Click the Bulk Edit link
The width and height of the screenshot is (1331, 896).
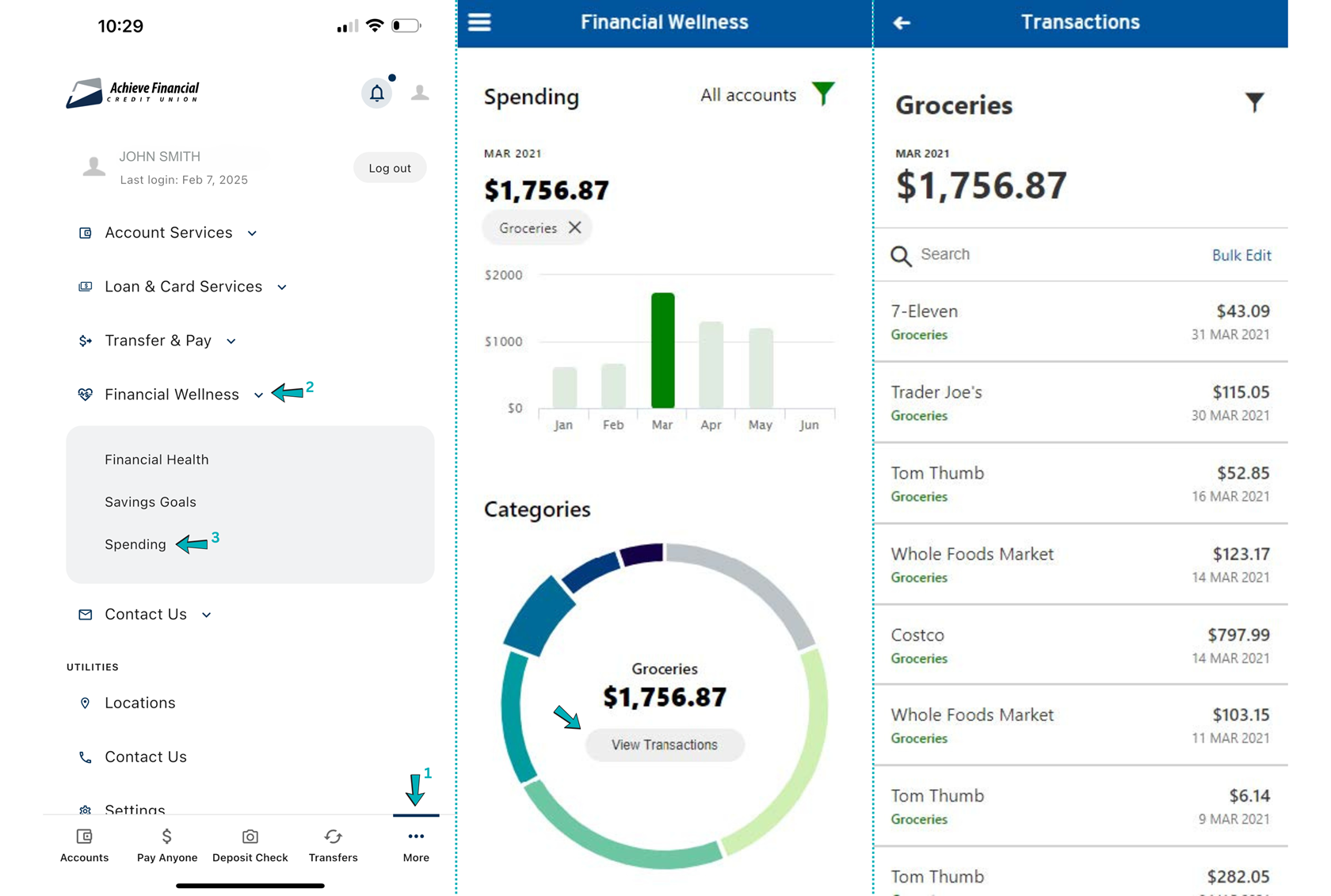click(x=1241, y=255)
